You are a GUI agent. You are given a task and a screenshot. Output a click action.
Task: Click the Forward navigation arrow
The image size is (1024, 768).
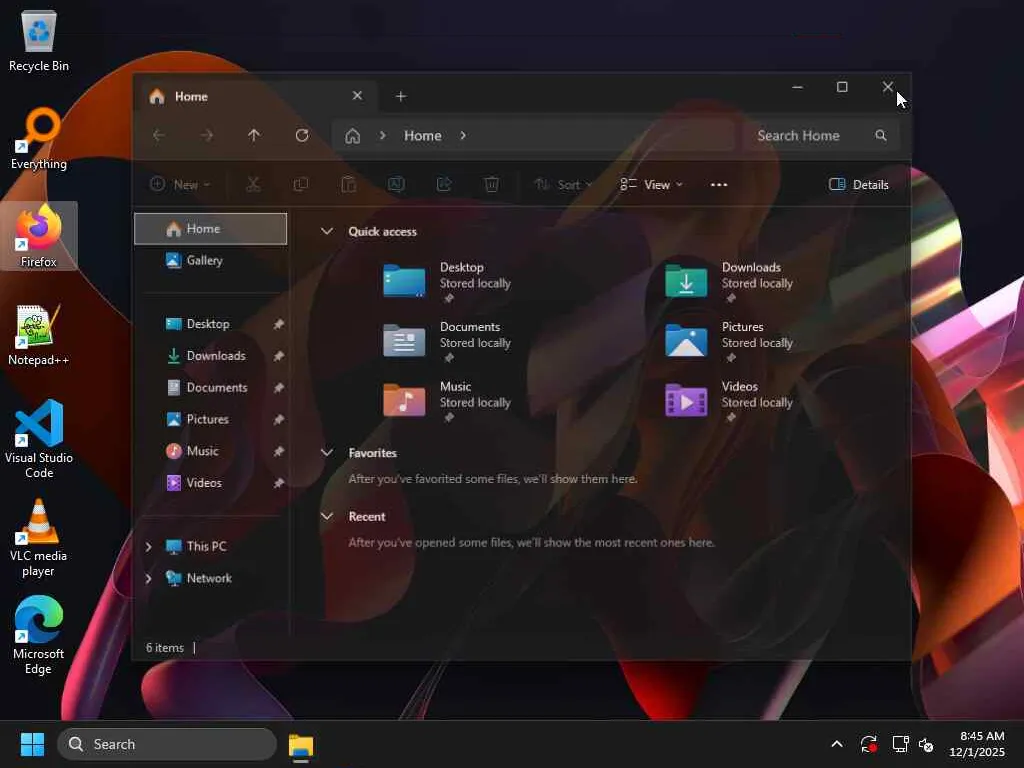click(x=206, y=135)
